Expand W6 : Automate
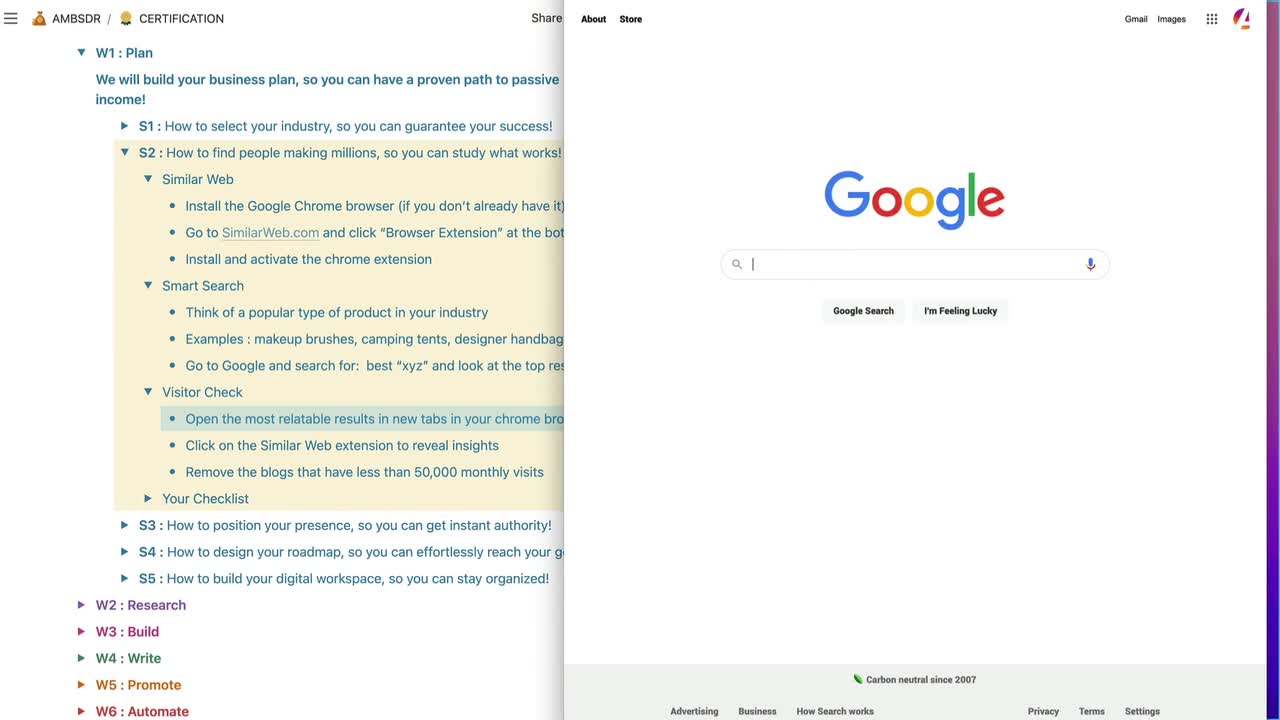Viewport: 1280px width, 720px height. 82,711
